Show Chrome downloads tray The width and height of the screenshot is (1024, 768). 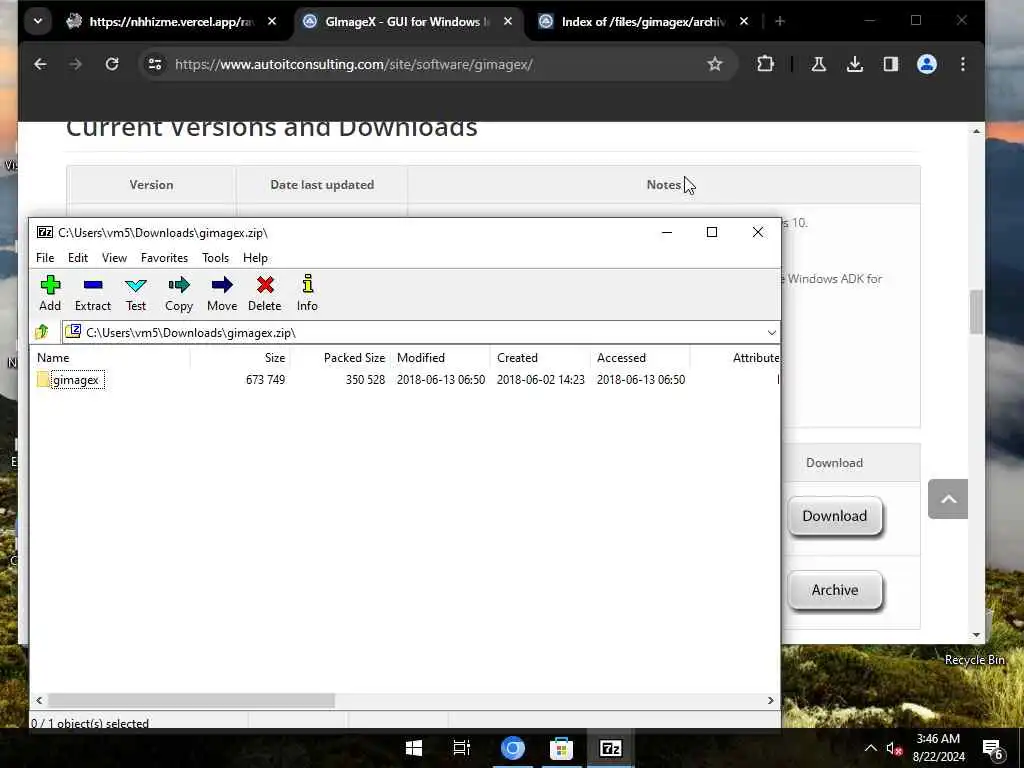(x=854, y=64)
